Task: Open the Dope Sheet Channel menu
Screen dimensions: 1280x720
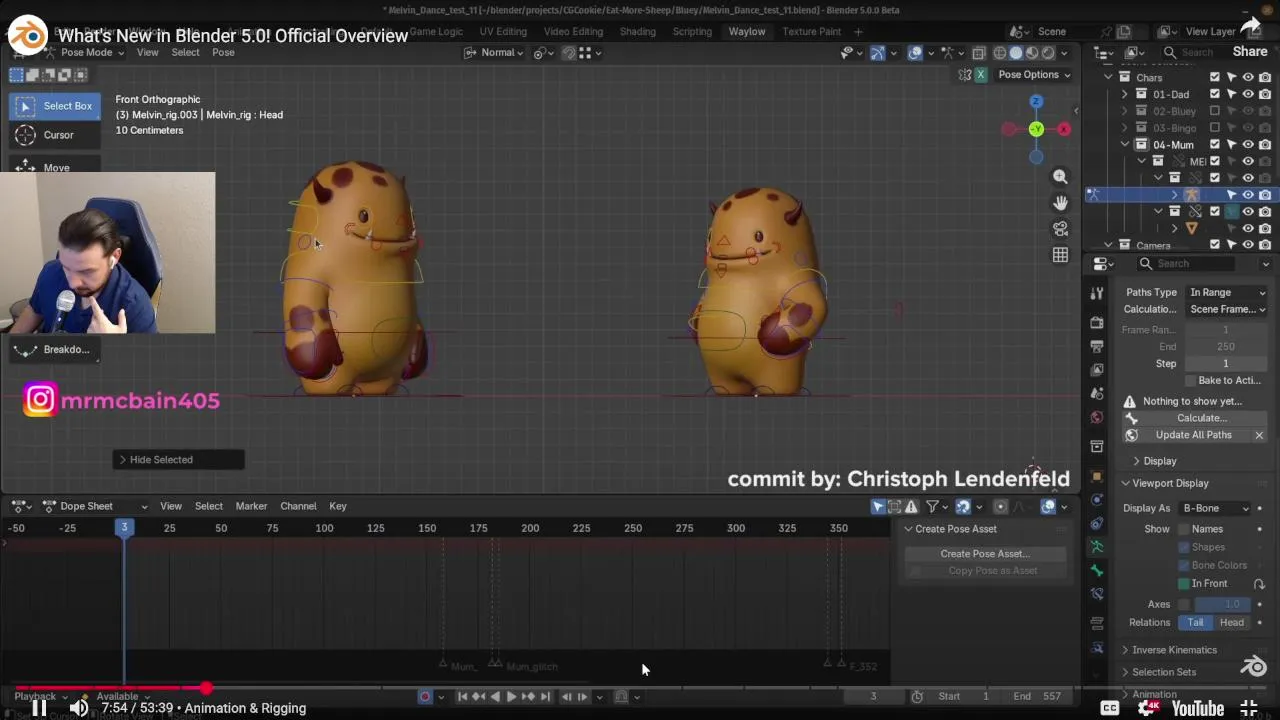Action: 298,506
